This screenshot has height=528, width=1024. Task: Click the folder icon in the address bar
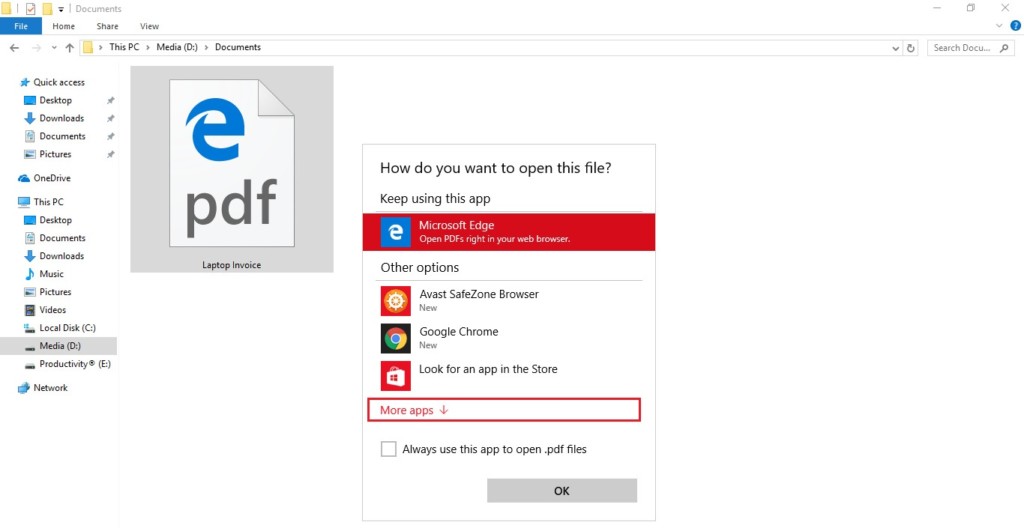(88, 47)
